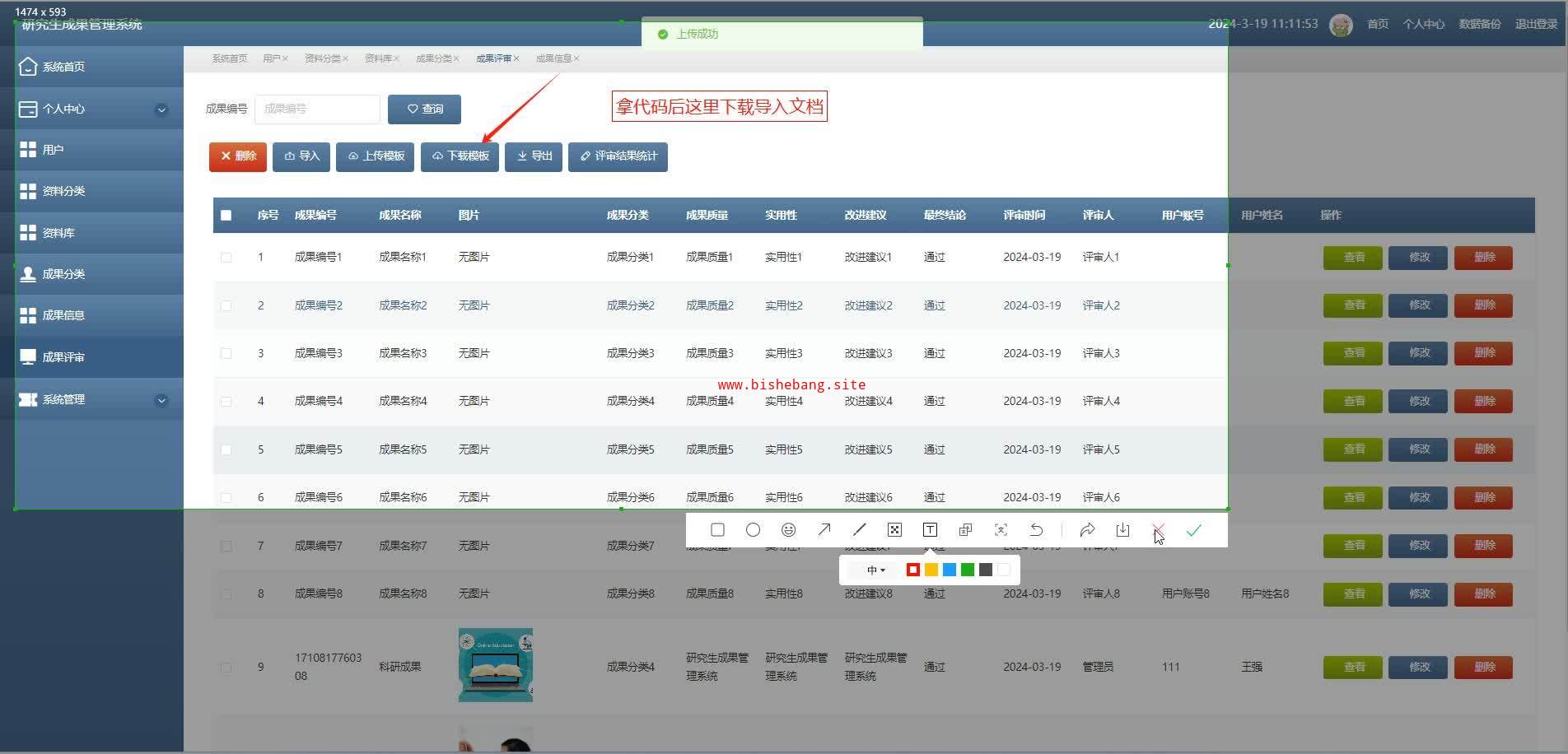Open the font size dropdown showing 中
1568x754 pixels.
pyautogui.click(x=875, y=570)
